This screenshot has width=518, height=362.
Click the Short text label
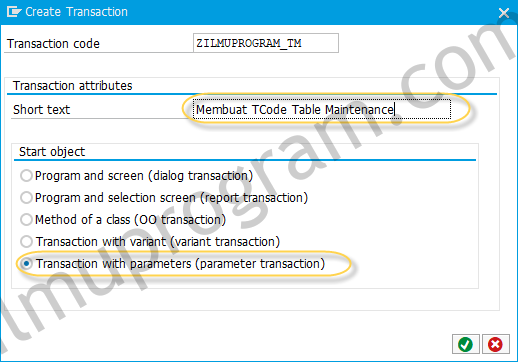pos(41,110)
